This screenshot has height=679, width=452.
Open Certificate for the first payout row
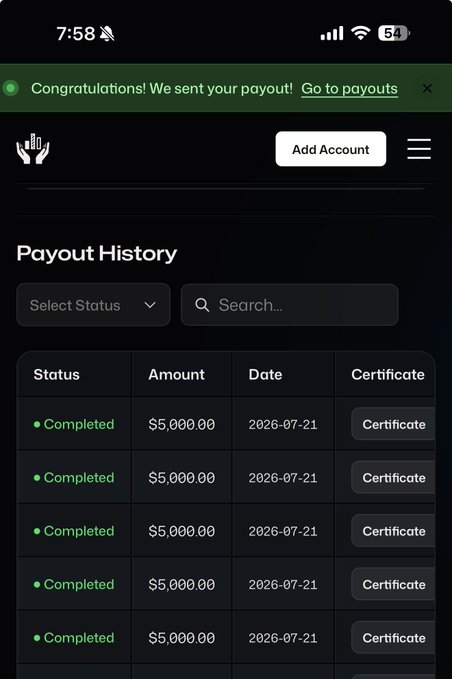[x=393, y=424]
